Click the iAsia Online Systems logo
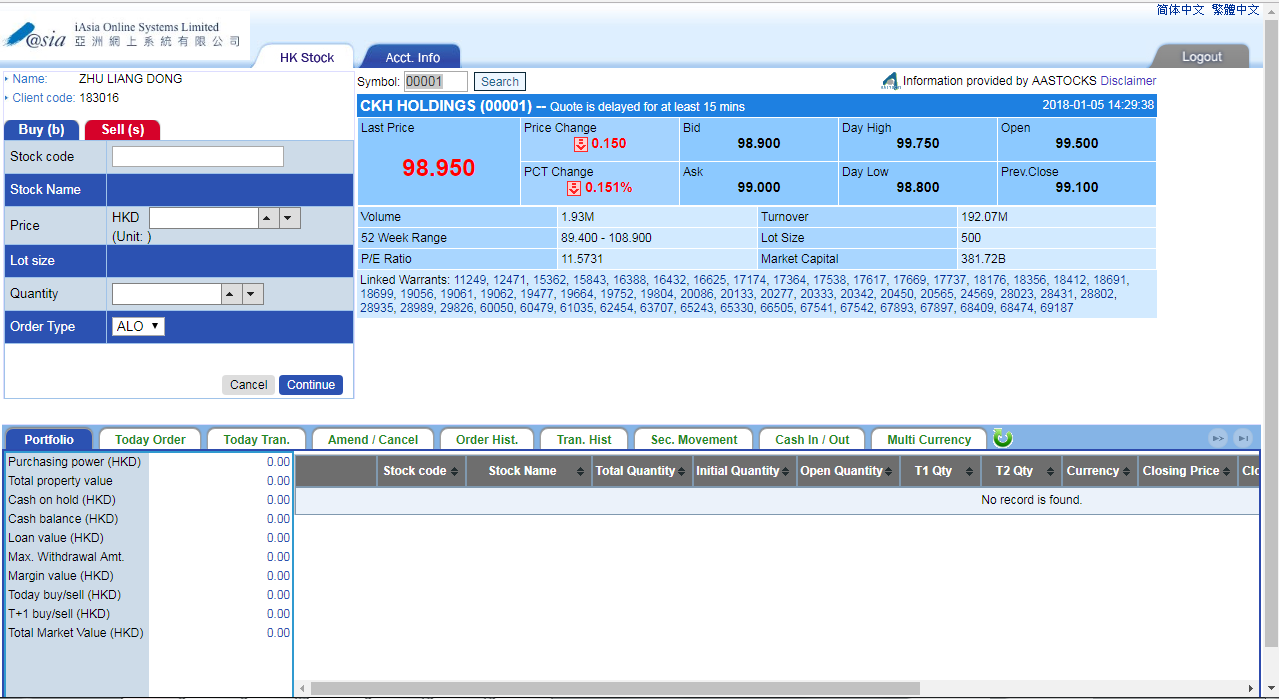This screenshot has width=1279, height=699. click(125, 35)
